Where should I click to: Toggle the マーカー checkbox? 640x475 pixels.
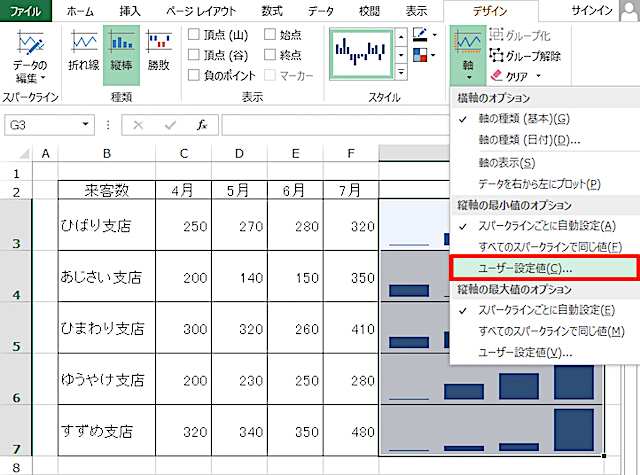(x=270, y=75)
